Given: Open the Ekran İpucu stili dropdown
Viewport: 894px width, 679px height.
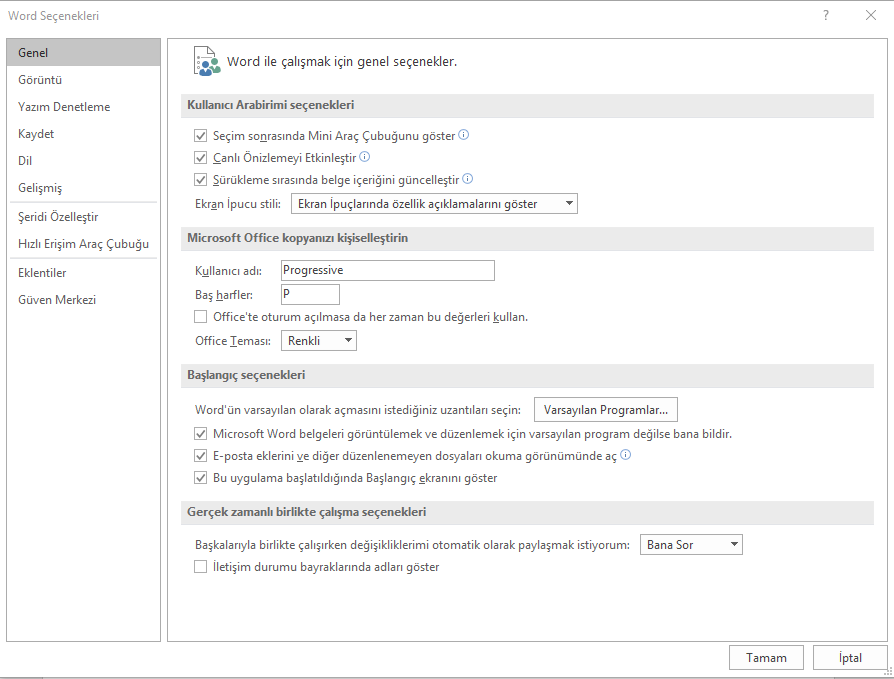Looking at the screenshot, I should pos(434,204).
